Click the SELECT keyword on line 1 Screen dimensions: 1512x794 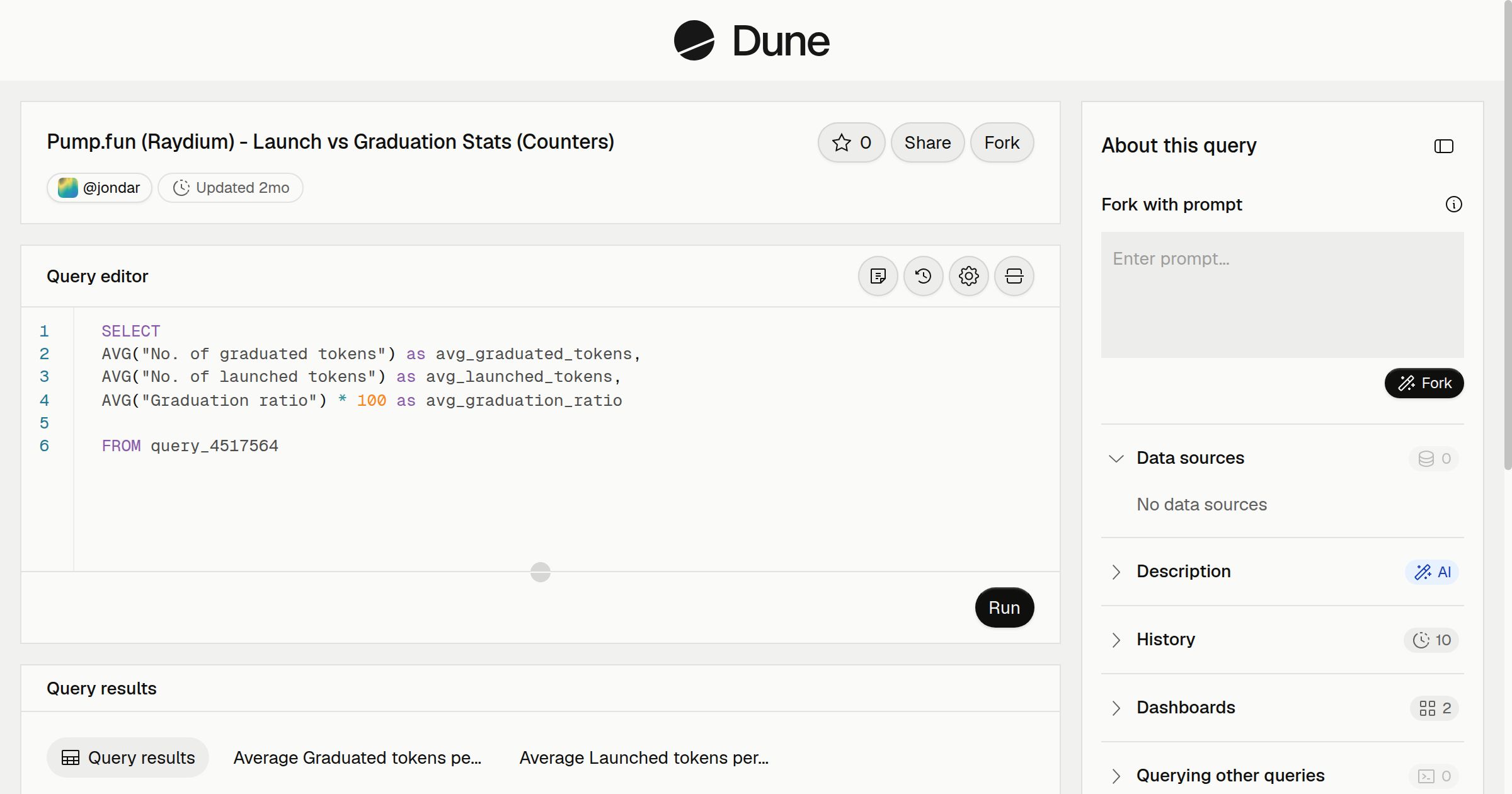pyautogui.click(x=130, y=331)
